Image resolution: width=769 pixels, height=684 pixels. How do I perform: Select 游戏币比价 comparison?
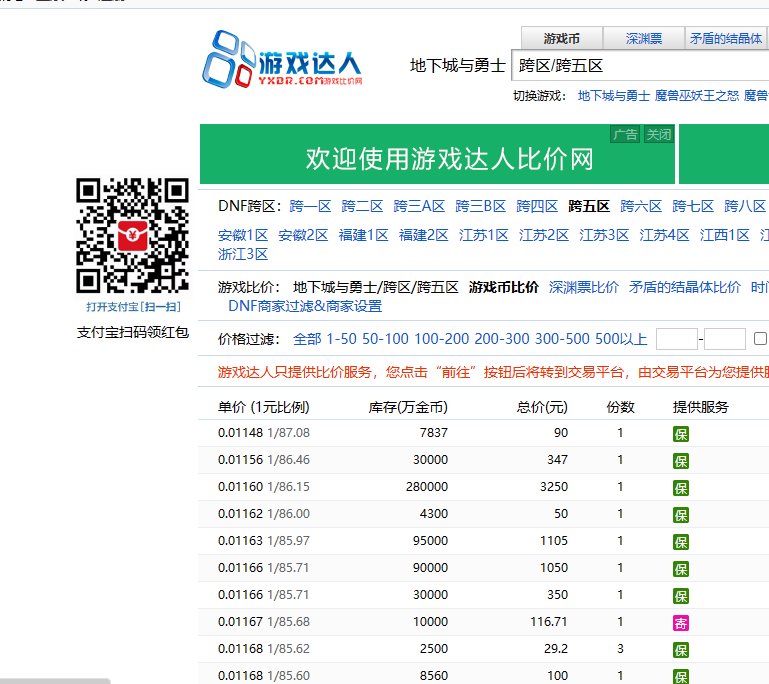click(x=504, y=287)
